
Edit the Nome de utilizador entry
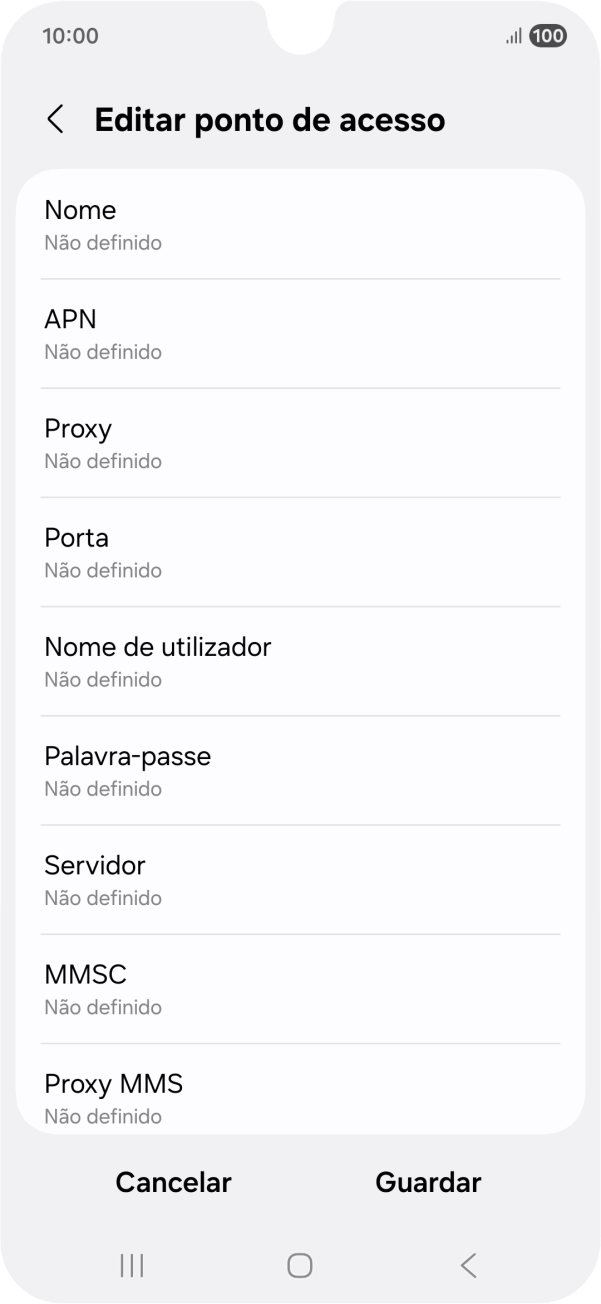300,660
